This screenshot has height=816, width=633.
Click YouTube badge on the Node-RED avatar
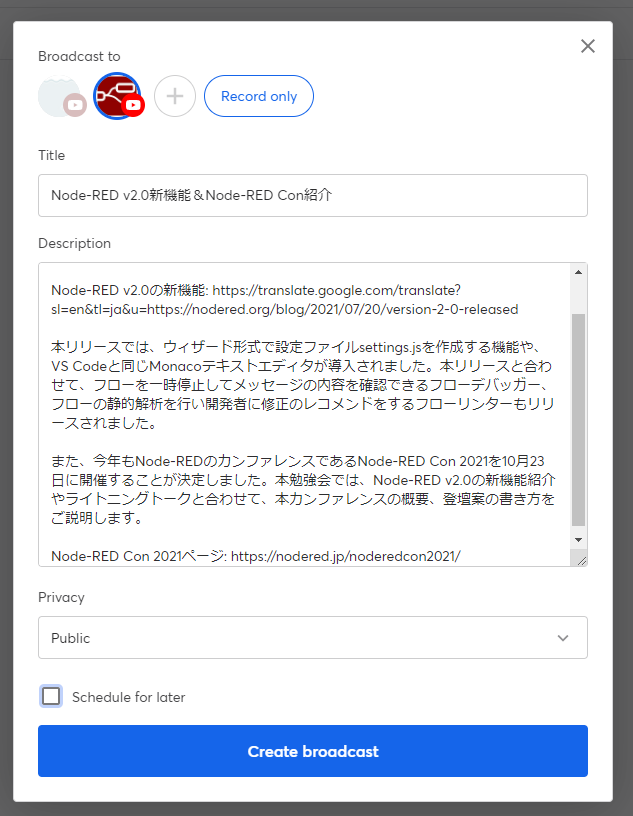coord(133,105)
